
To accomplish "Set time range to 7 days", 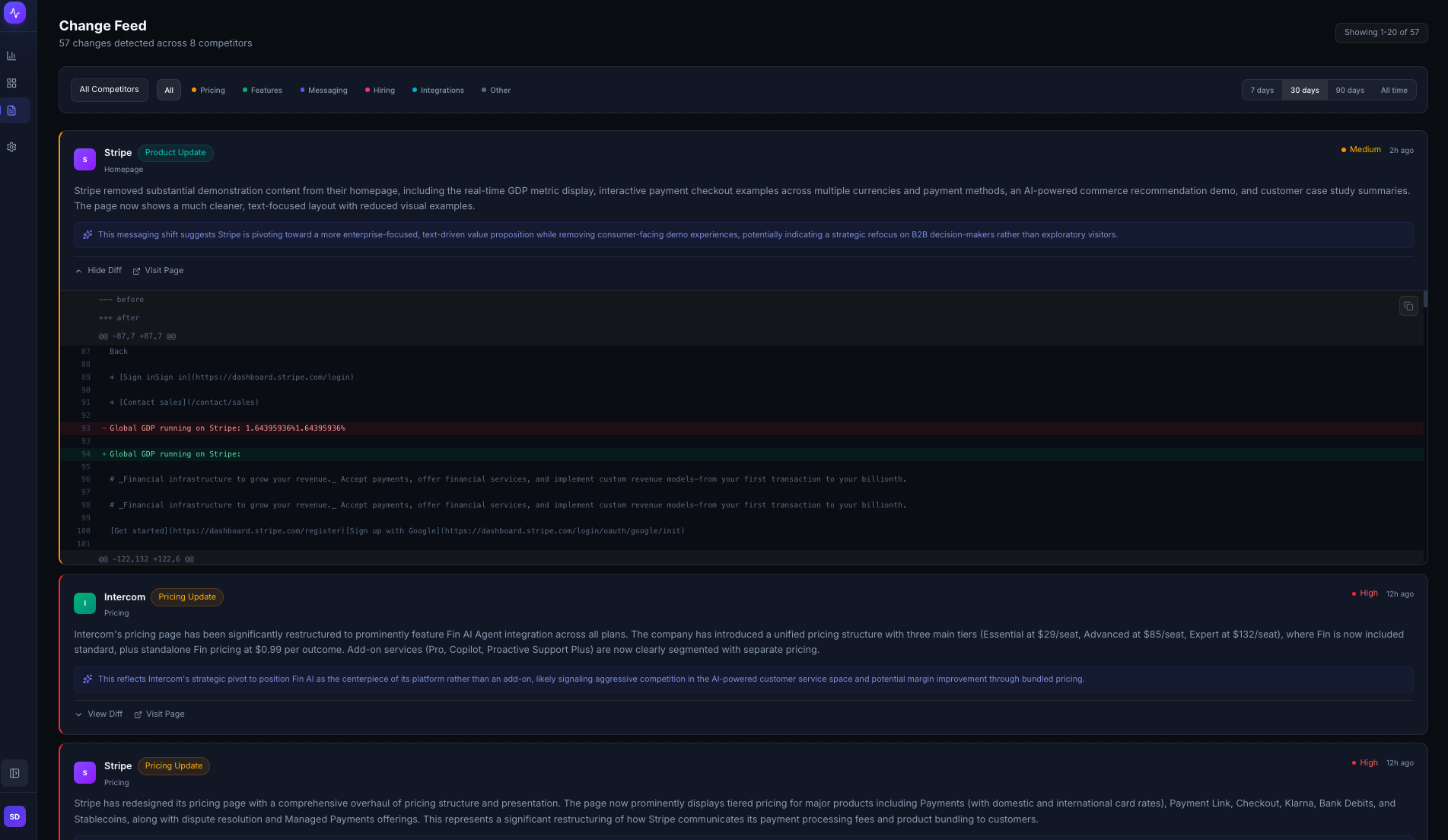I will [x=1262, y=90].
